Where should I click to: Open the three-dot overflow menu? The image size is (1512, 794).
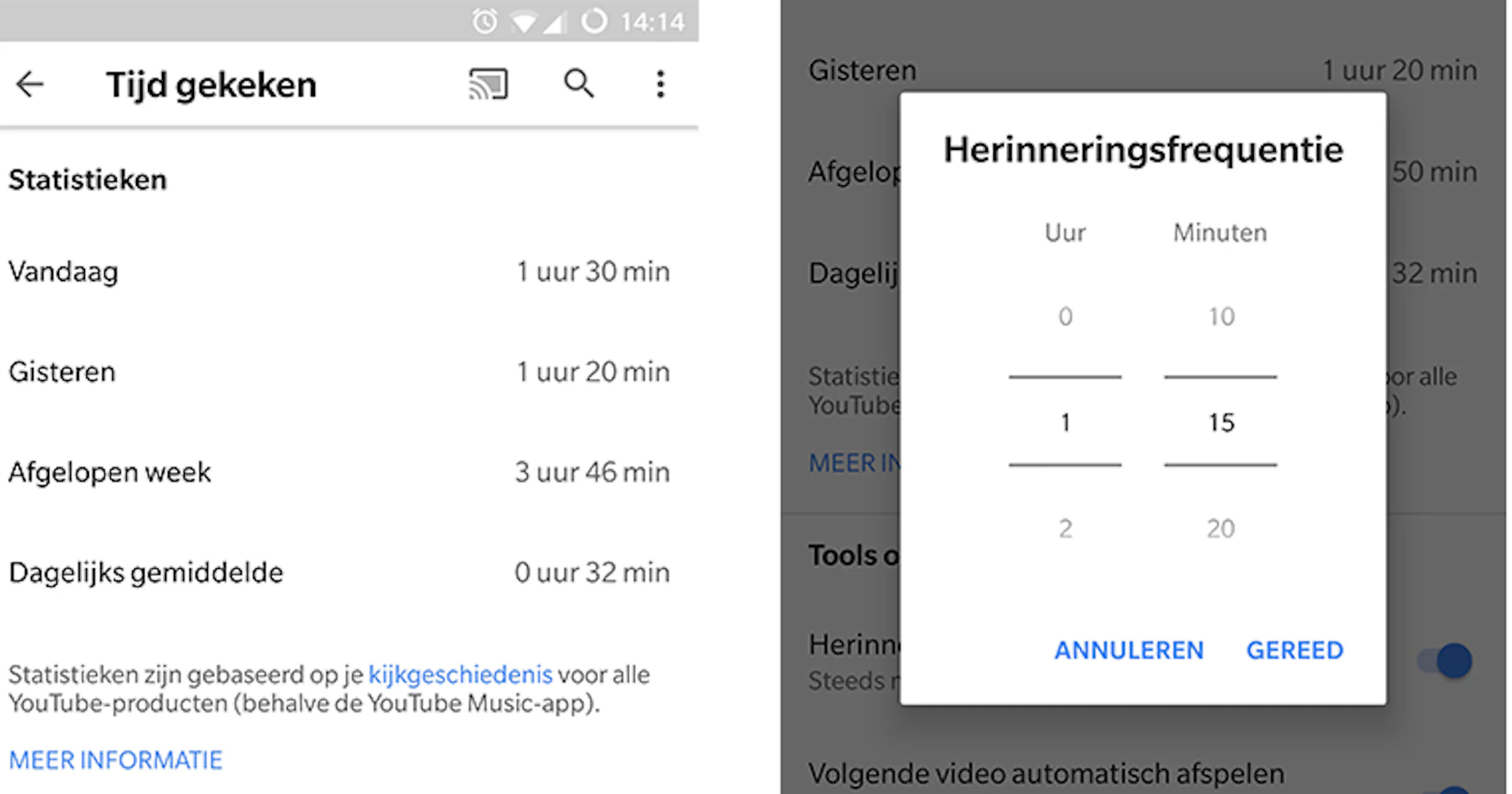pyautogui.click(x=660, y=84)
